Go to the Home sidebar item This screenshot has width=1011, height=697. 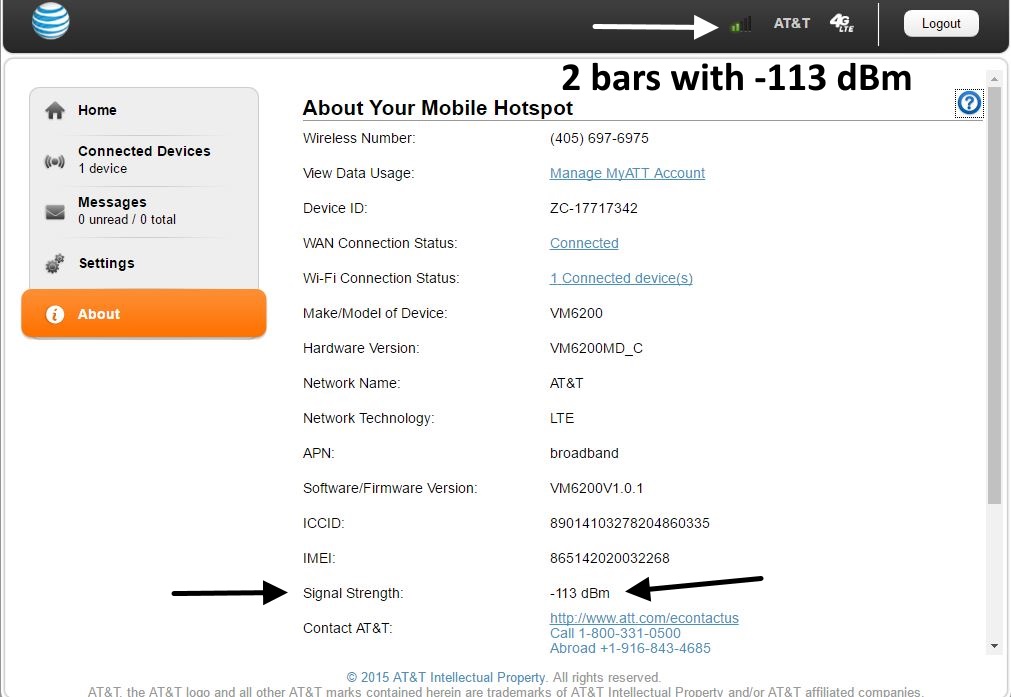pyautogui.click(x=98, y=111)
